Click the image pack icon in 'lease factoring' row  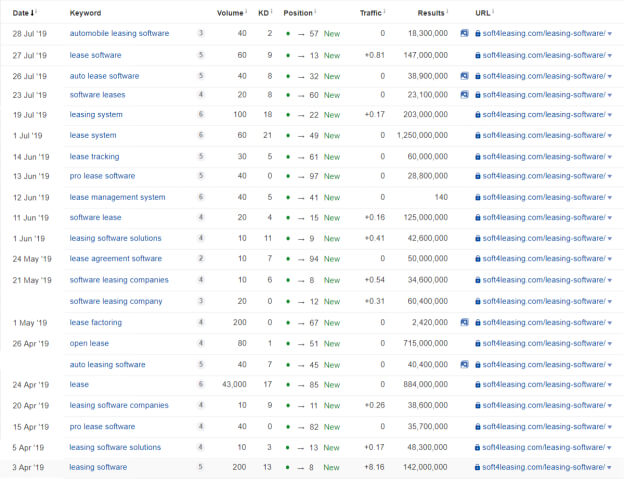[464, 322]
